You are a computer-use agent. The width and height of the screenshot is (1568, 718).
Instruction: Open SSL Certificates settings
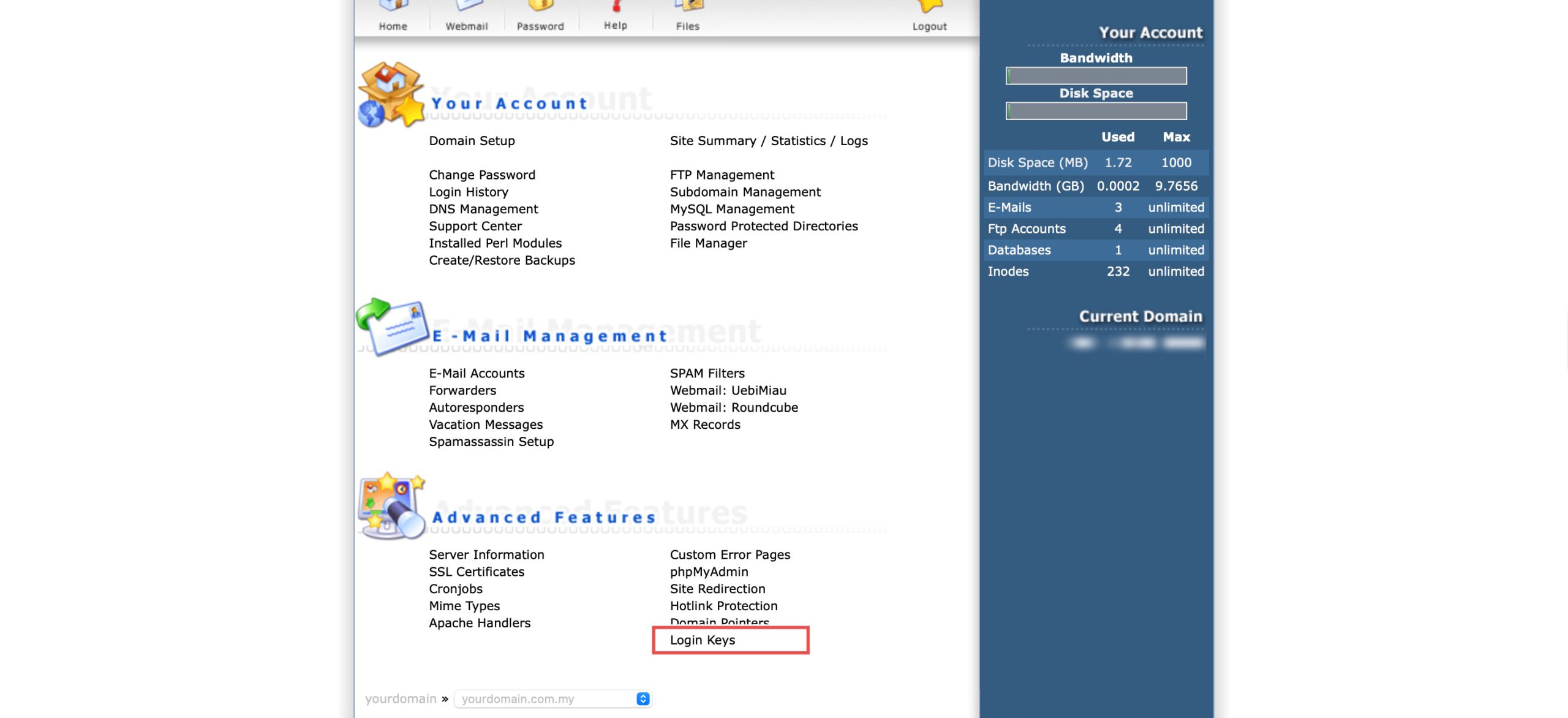pos(477,572)
